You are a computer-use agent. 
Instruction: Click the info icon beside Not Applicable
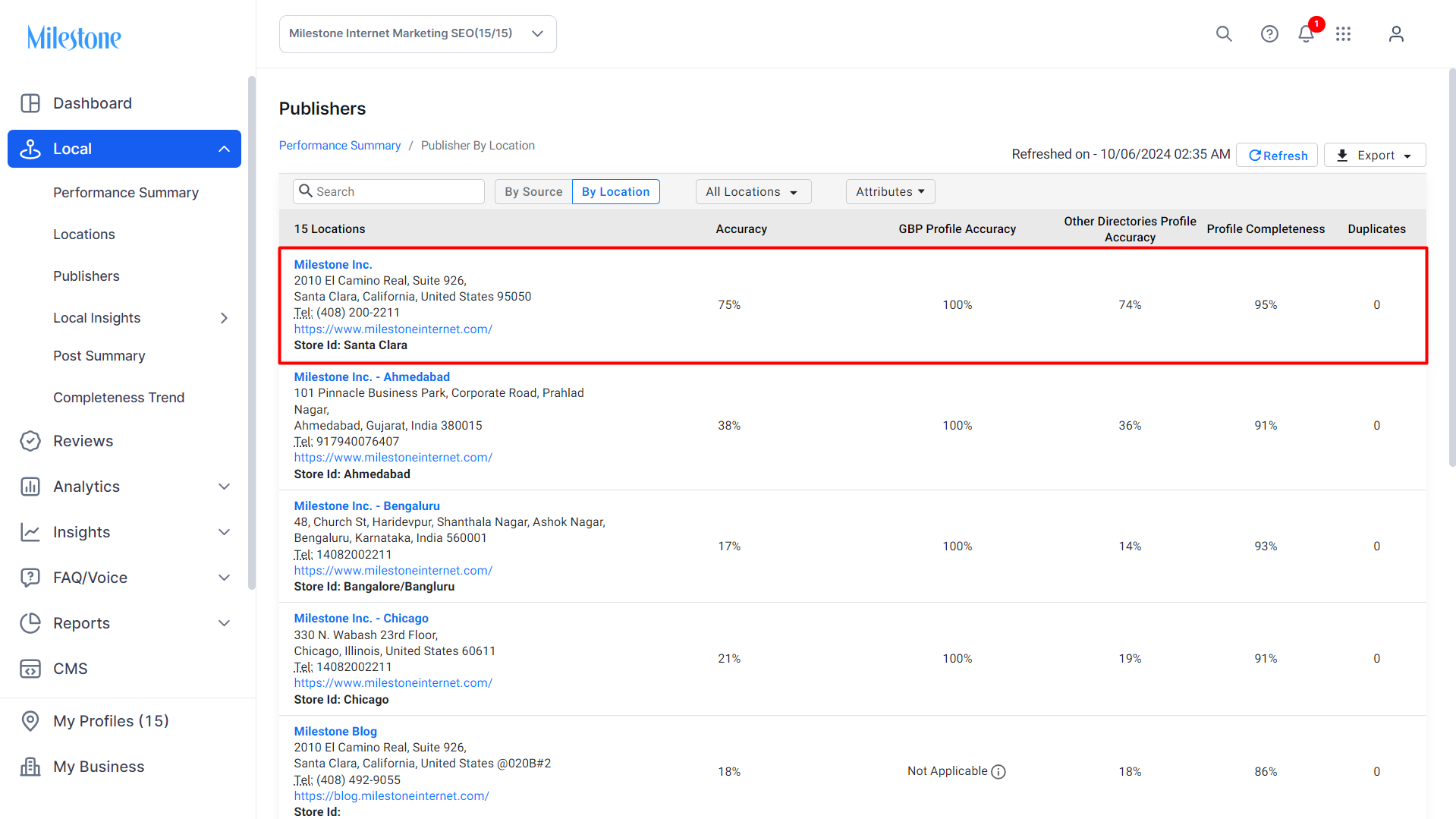tap(998, 772)
